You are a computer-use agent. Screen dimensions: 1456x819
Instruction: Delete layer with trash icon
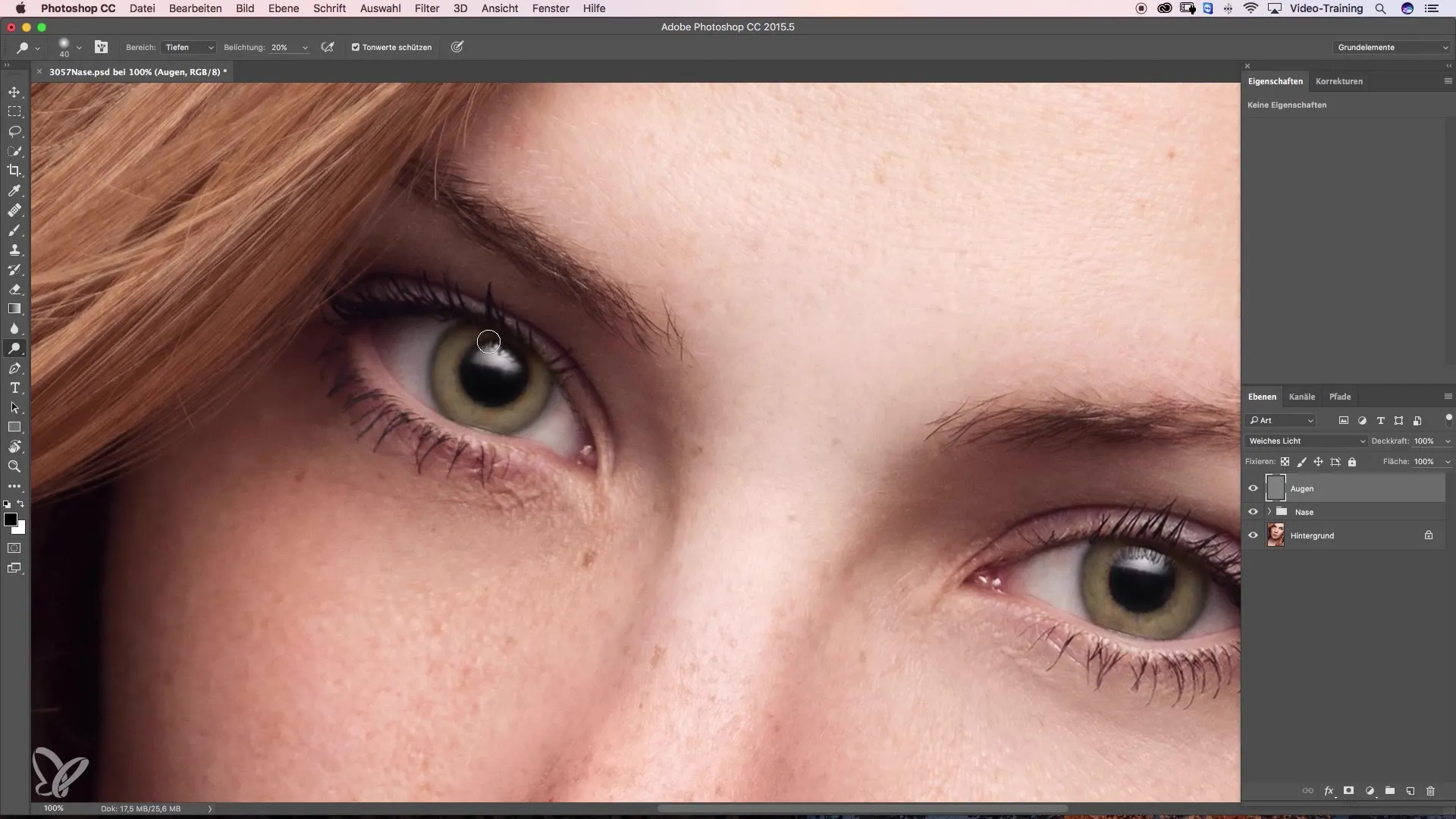point(1431,791)
